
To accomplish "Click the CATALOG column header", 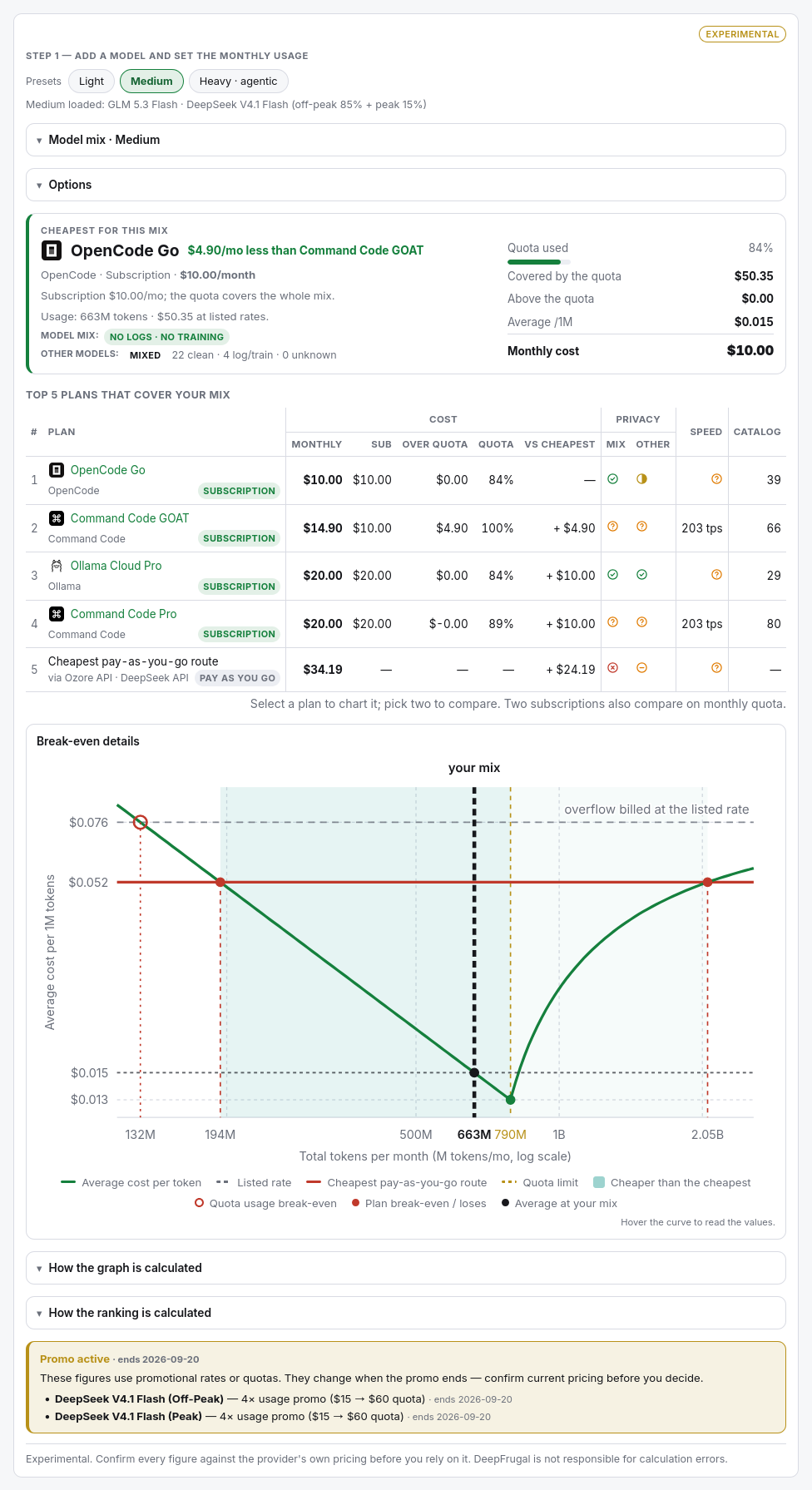I will coord(757,432).
